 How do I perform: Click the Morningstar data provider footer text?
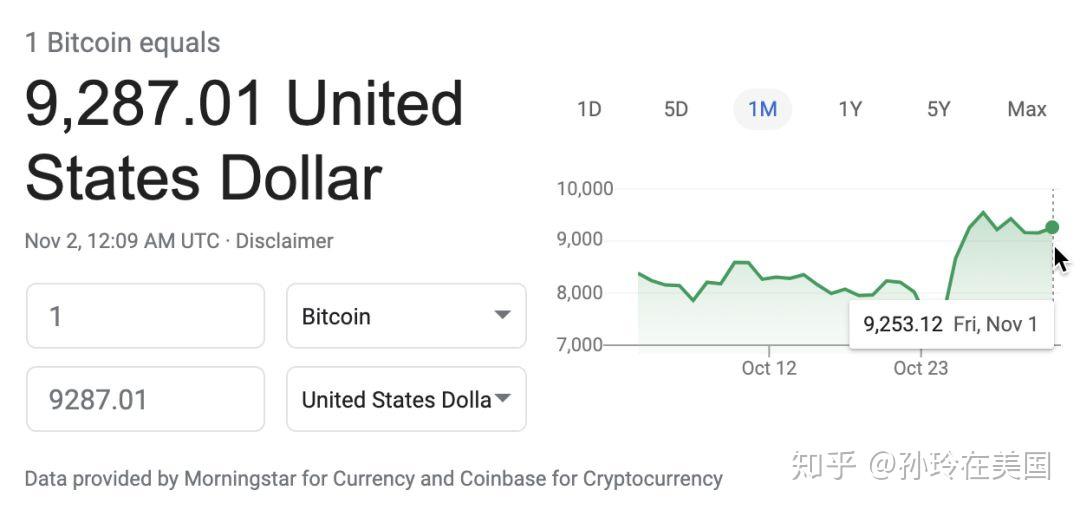(x=373, y=478)
